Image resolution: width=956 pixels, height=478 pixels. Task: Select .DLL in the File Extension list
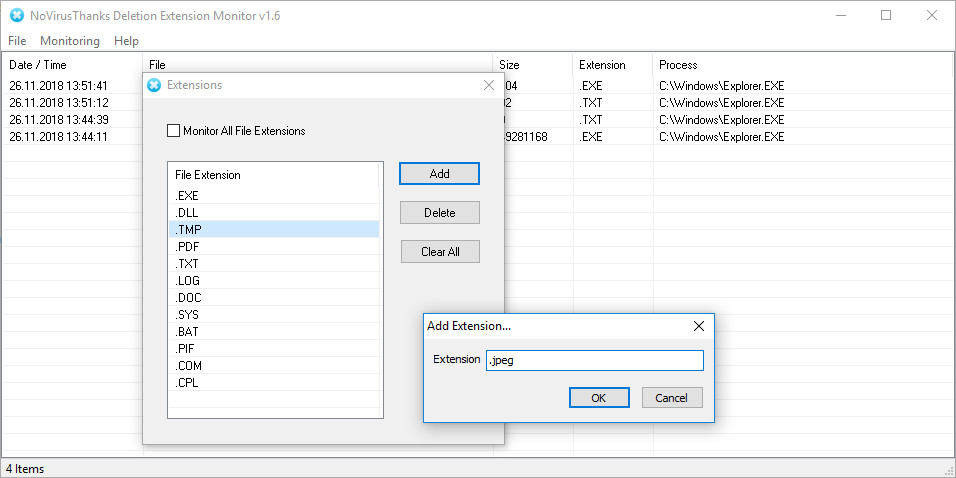pyautogui.click(x=273, y=213)
